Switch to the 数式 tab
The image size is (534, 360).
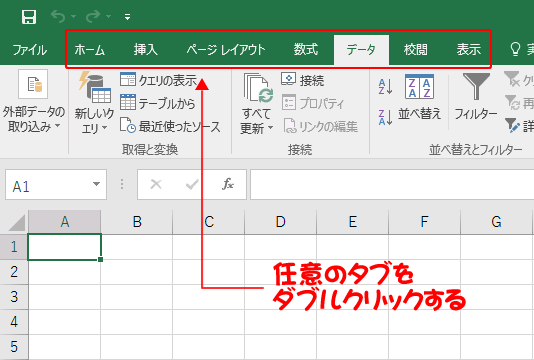coord(306,50)
